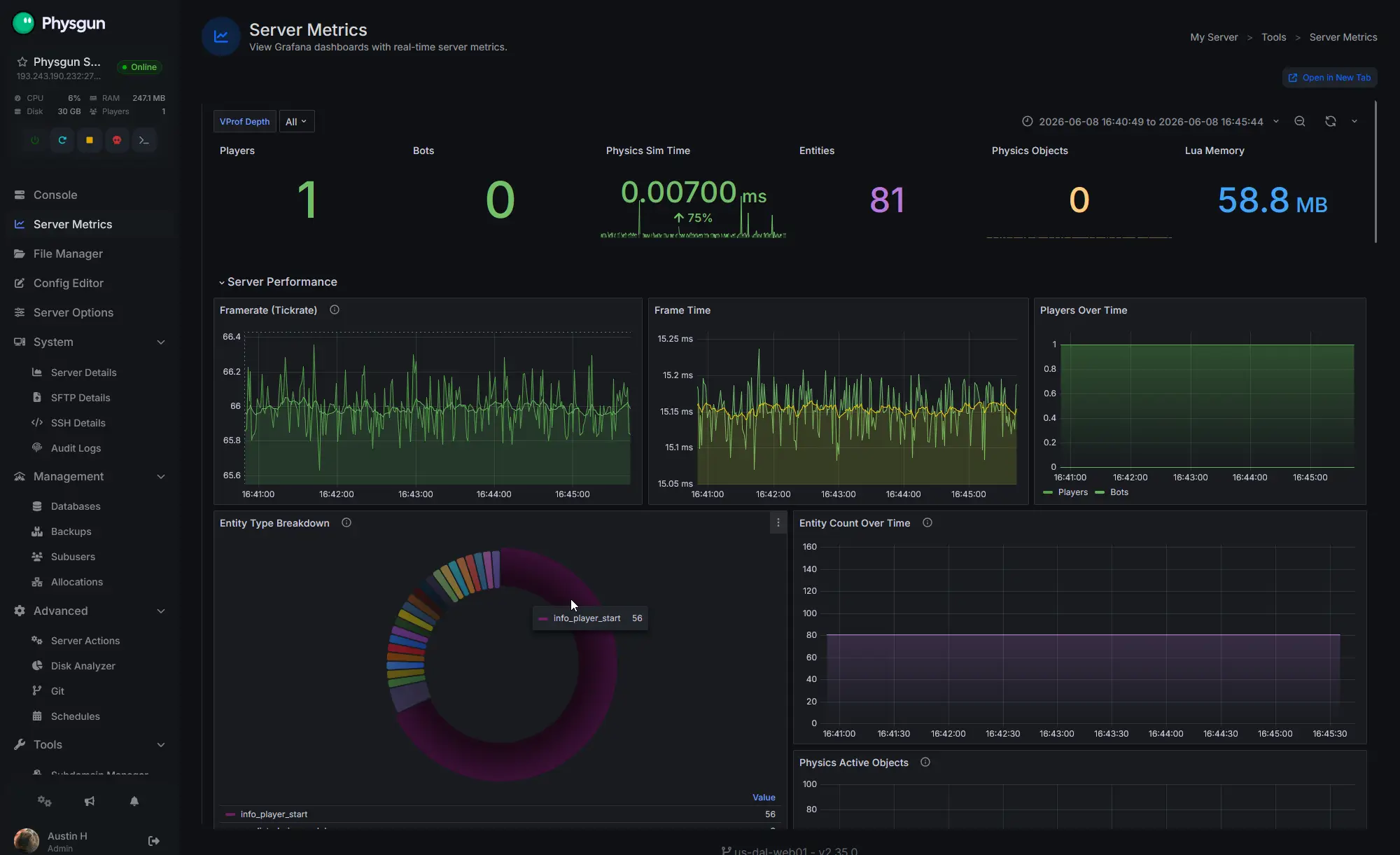Refresh the Grafana dashboard
1400x855 pixels.
(x=1331, y=121)
